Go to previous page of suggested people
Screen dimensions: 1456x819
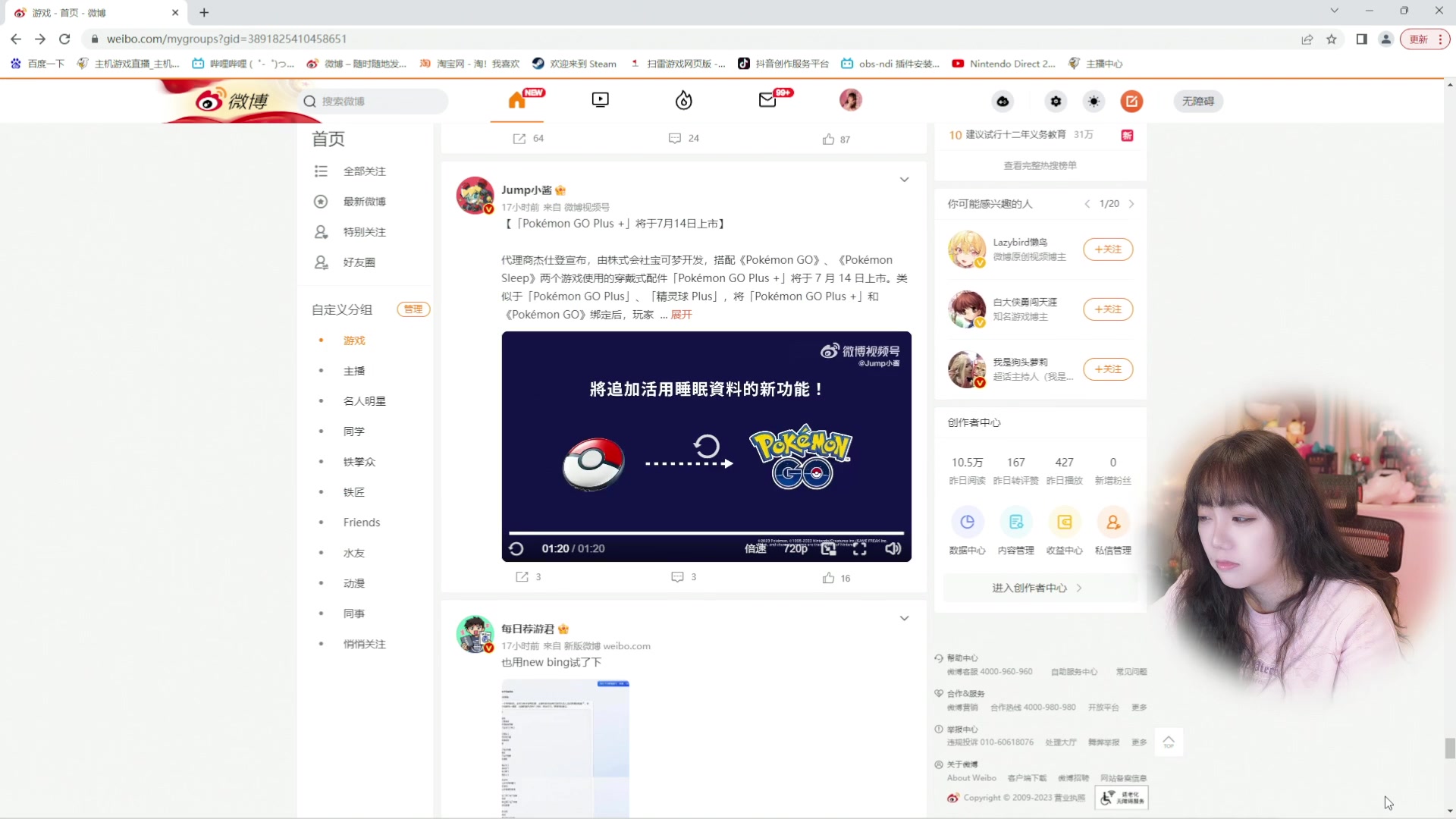click(1087, 204)
